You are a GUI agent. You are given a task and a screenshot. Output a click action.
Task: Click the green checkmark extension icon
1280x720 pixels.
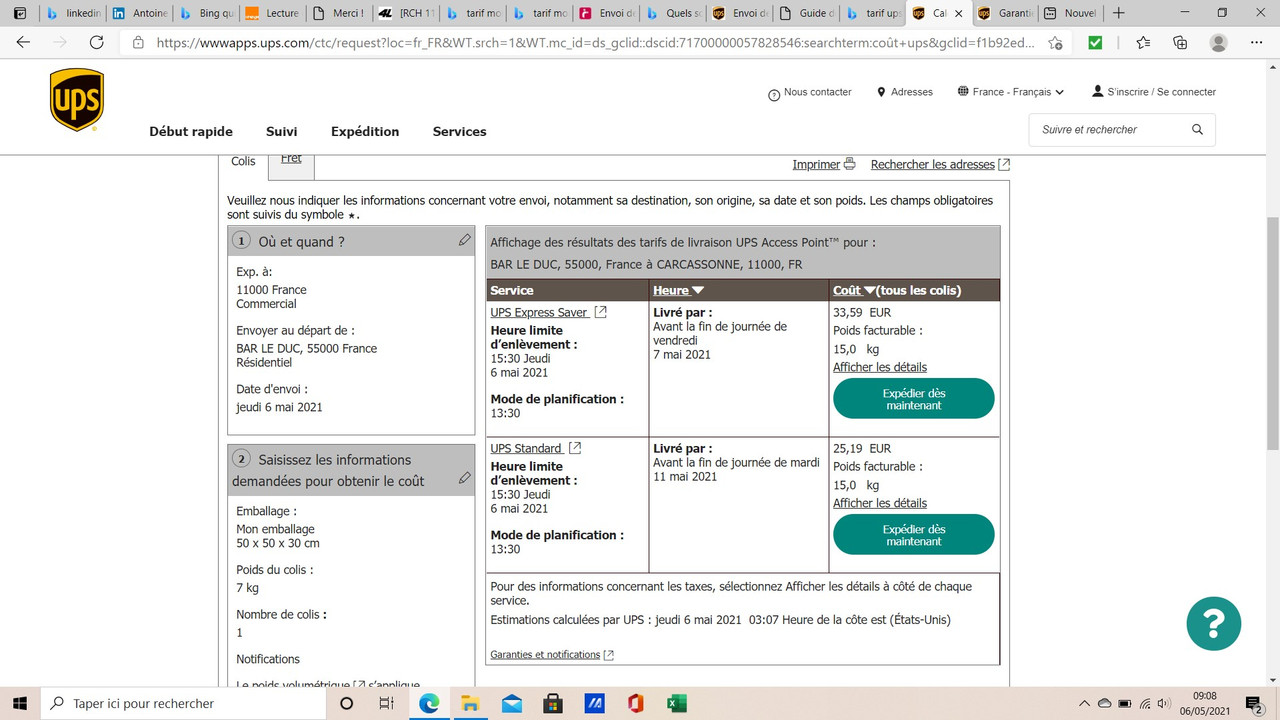click(x=1095, y=43)
